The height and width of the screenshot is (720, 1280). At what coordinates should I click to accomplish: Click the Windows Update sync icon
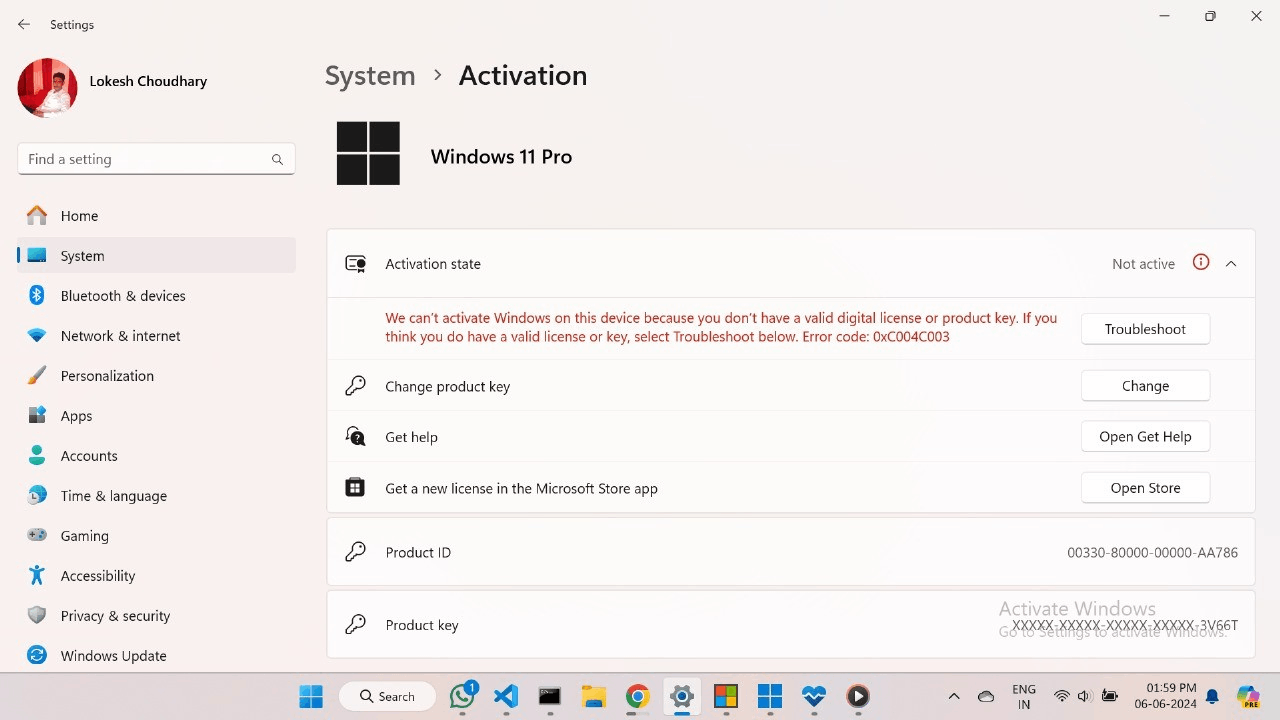(37, 656)
